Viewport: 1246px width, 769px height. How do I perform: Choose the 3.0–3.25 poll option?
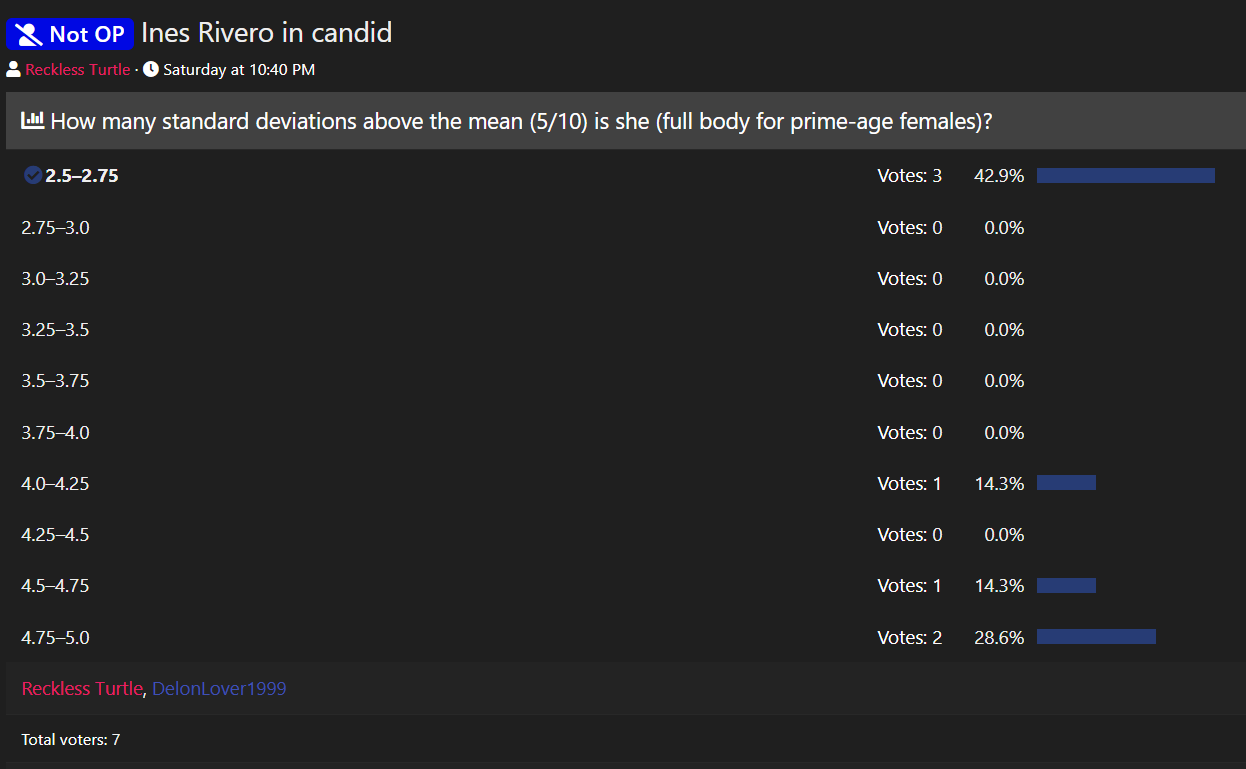coord(55,279)
